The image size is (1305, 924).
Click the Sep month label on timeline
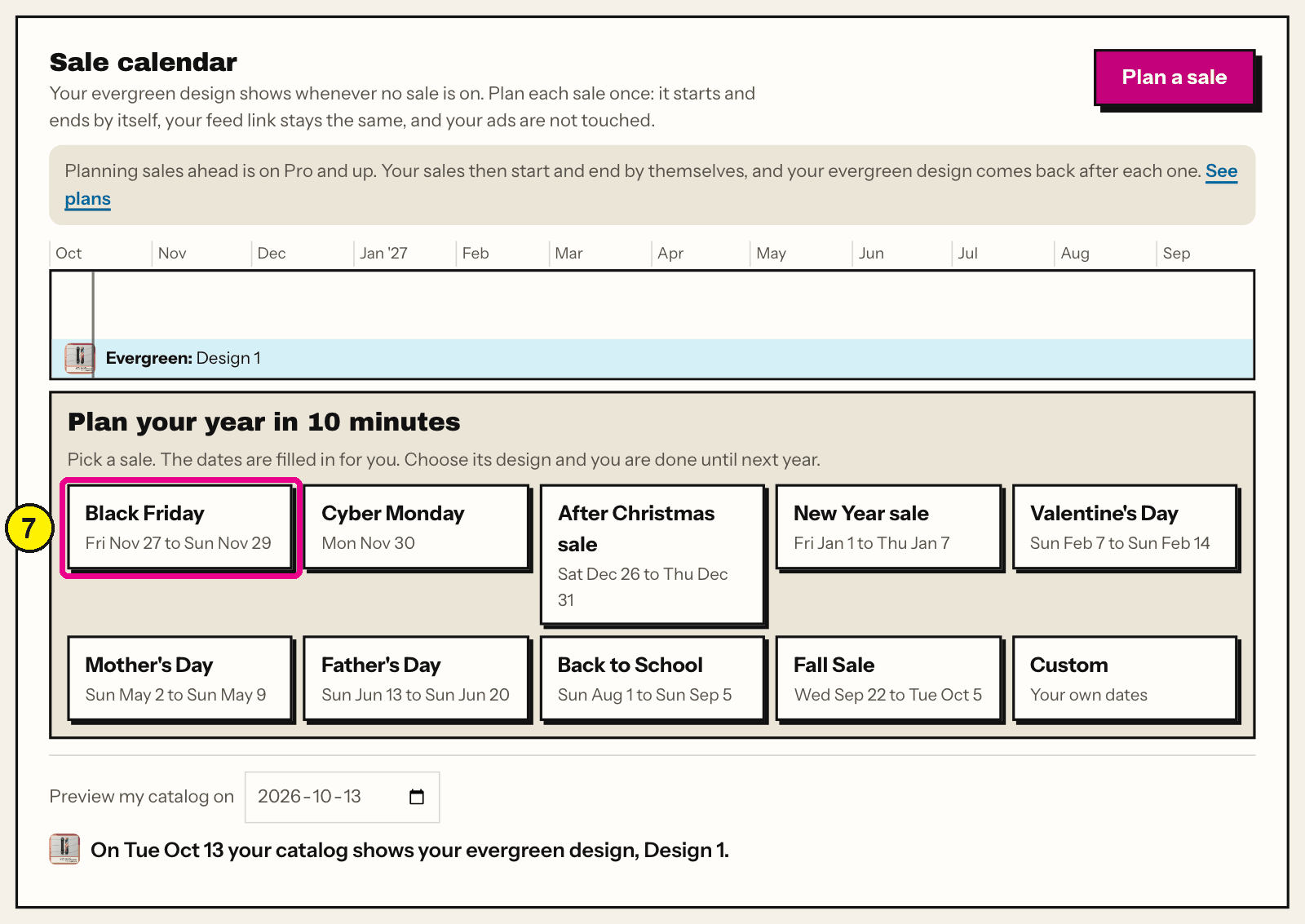(1176, 254)
